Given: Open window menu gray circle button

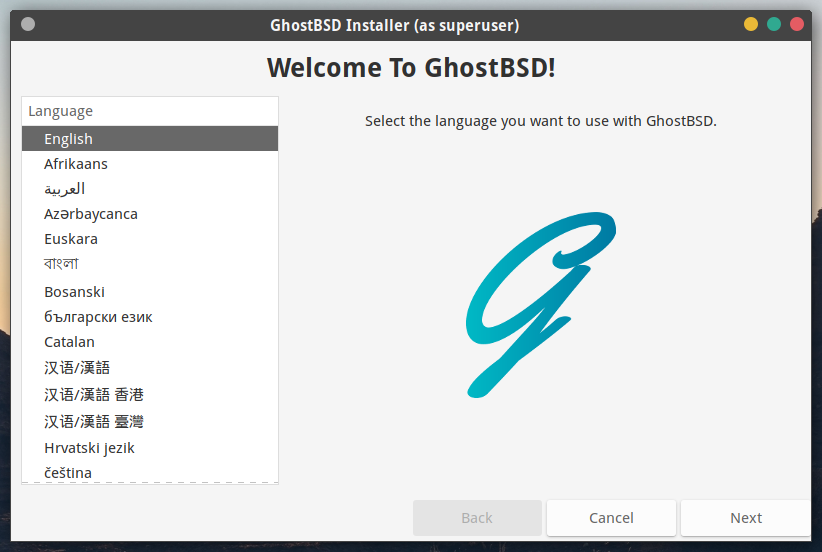Looking at the screenshot, I should click(x=28, y=25).
